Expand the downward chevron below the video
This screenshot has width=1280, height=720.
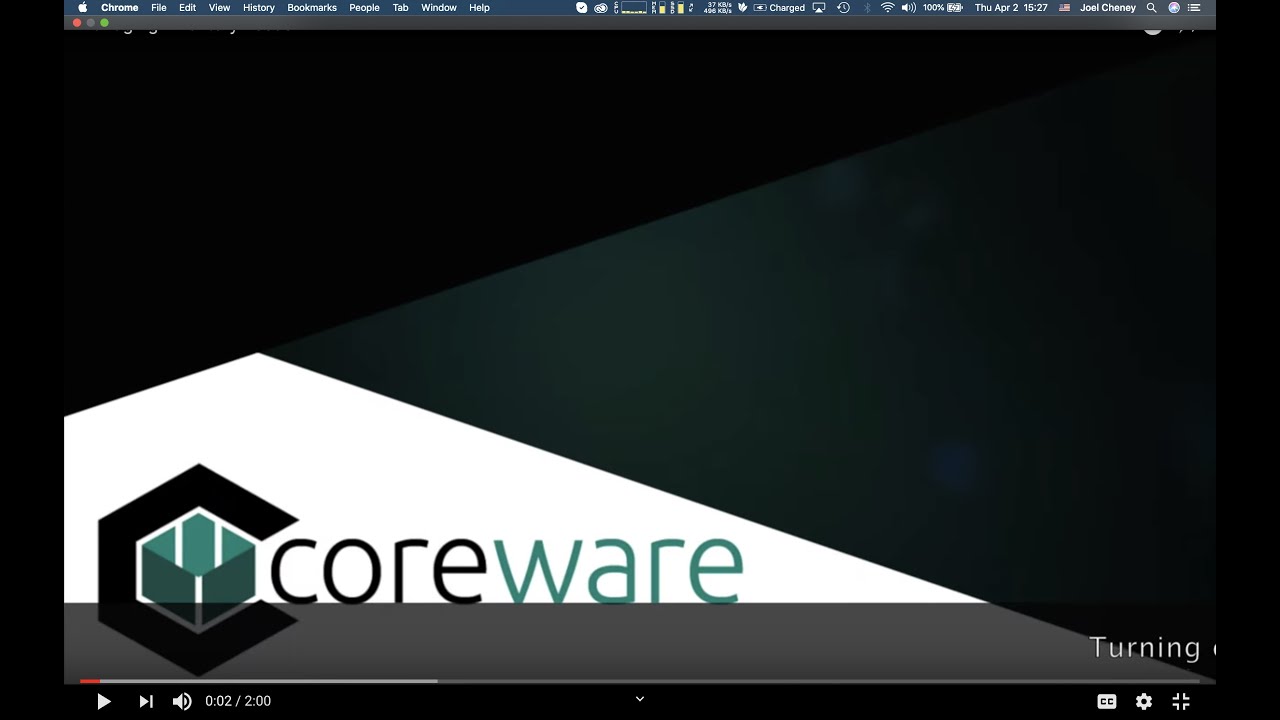(x=640, y=699)
